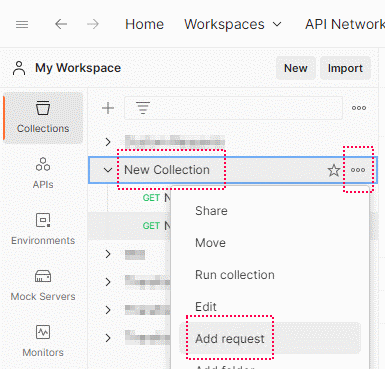The height and width of the screenshot is (369, 385).
Task: Select first GET request under New Collection
Action: (157, 198)
